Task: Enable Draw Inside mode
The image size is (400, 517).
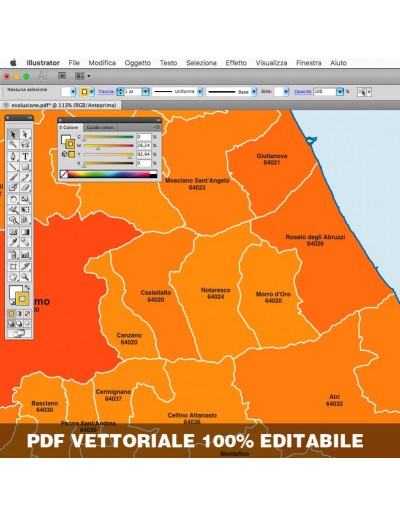Action: [x=27, y=323]
